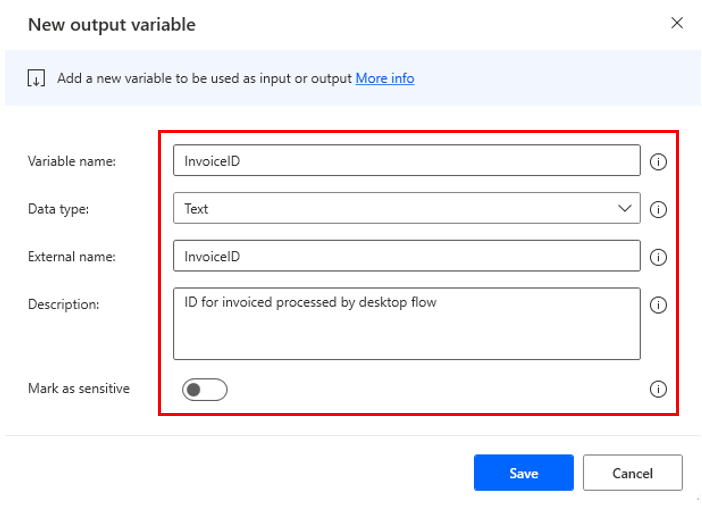Image resolution: width=702 pixels, height=516 pixels.
Task: Click the New output variable dialog title
Action: coord(112,24)
